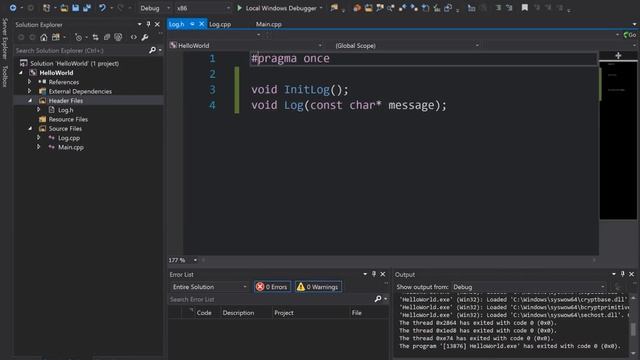Save the current file with Save icon
640x360 pixels.
pyautogui.click(x=76, y=8)
